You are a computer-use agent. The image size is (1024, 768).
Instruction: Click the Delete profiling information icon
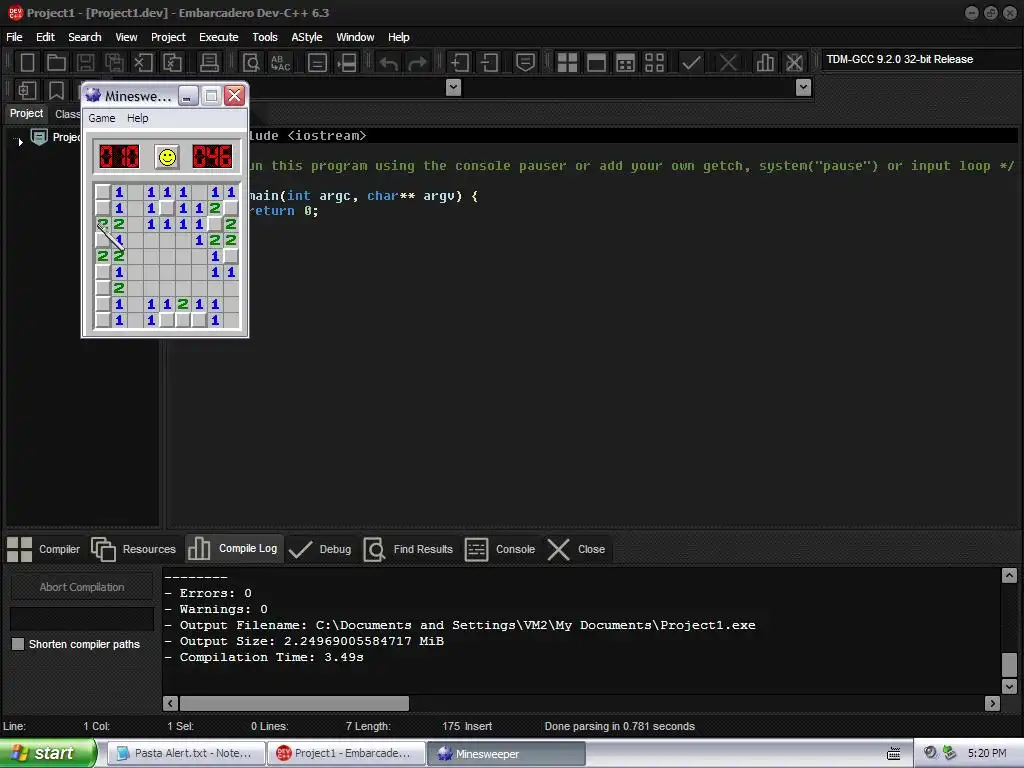[x=794, y=63]
